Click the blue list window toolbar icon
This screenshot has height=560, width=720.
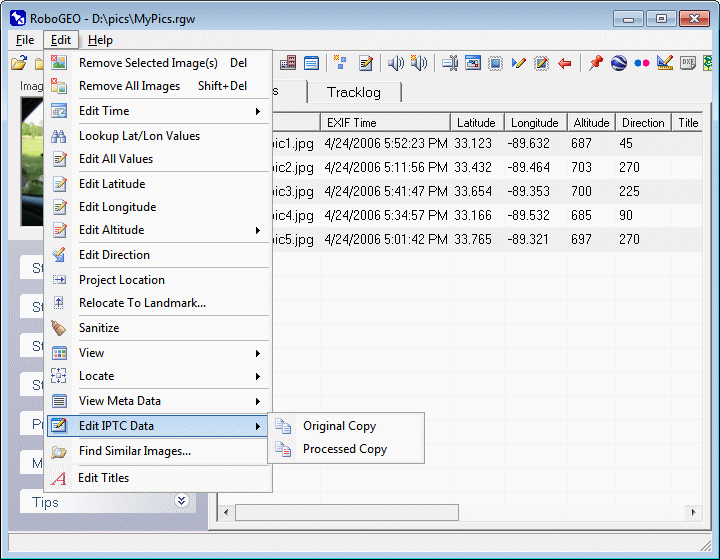coord(311,63)
